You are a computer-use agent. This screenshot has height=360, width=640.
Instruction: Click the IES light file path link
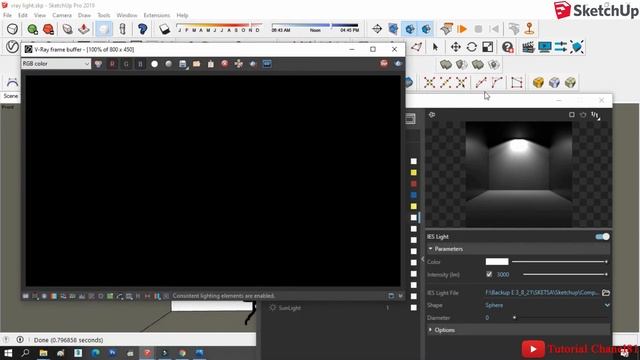(542, 293)
